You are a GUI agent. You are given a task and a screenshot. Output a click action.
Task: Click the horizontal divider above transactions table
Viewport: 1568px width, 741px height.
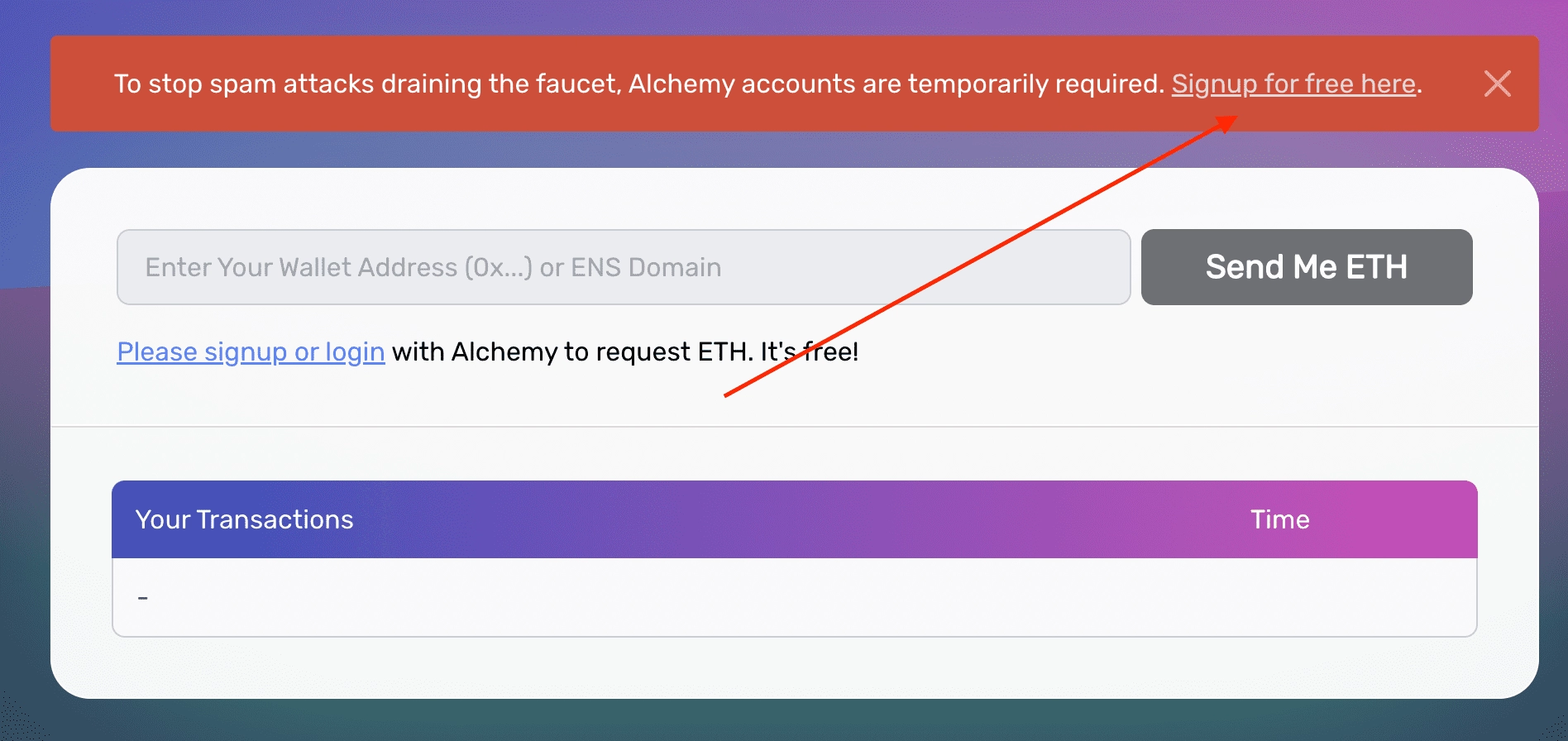[x=794, y=427]
